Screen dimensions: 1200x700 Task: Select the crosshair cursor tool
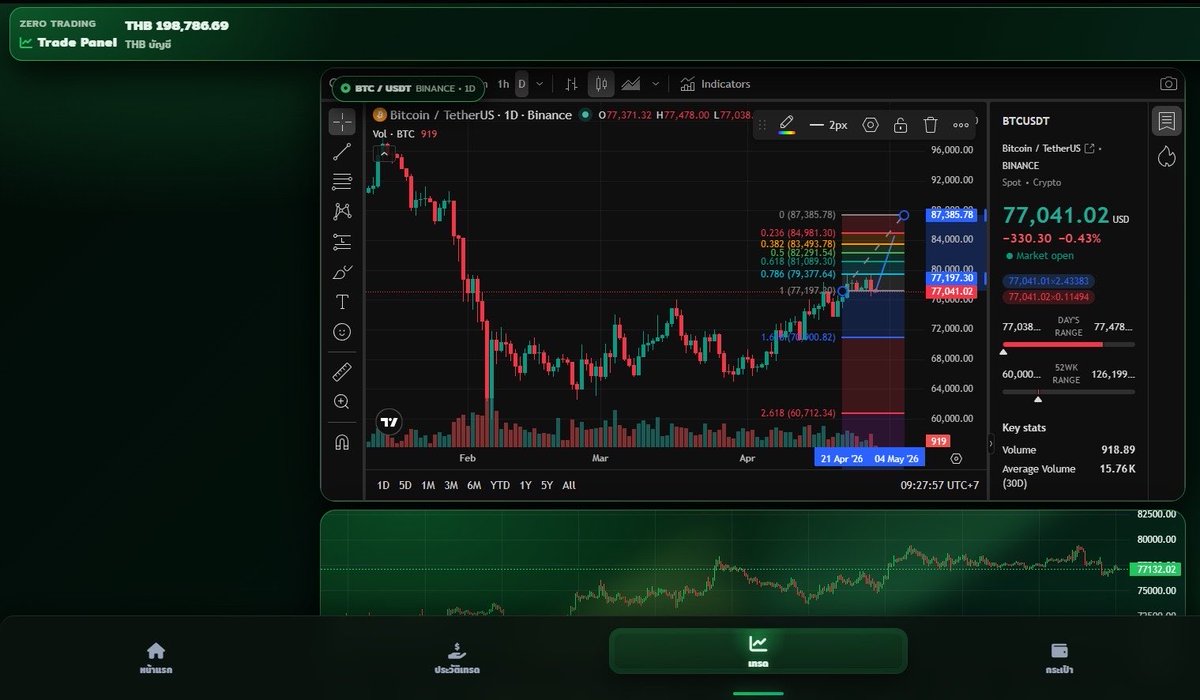click(342, 122)
